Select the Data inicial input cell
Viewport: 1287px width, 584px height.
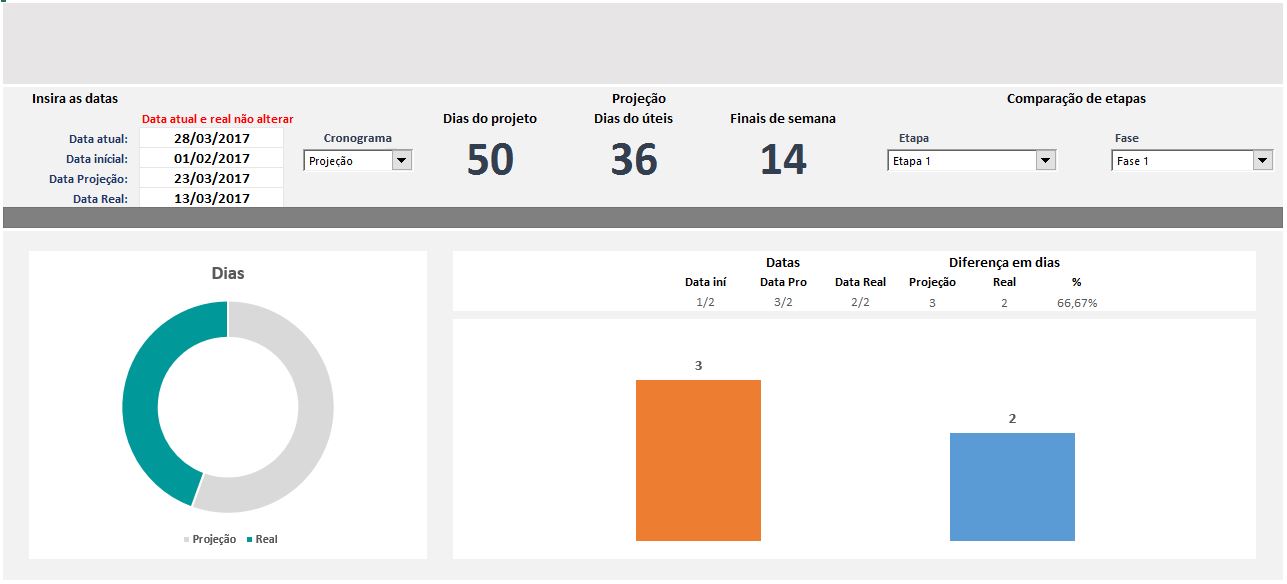211,158
